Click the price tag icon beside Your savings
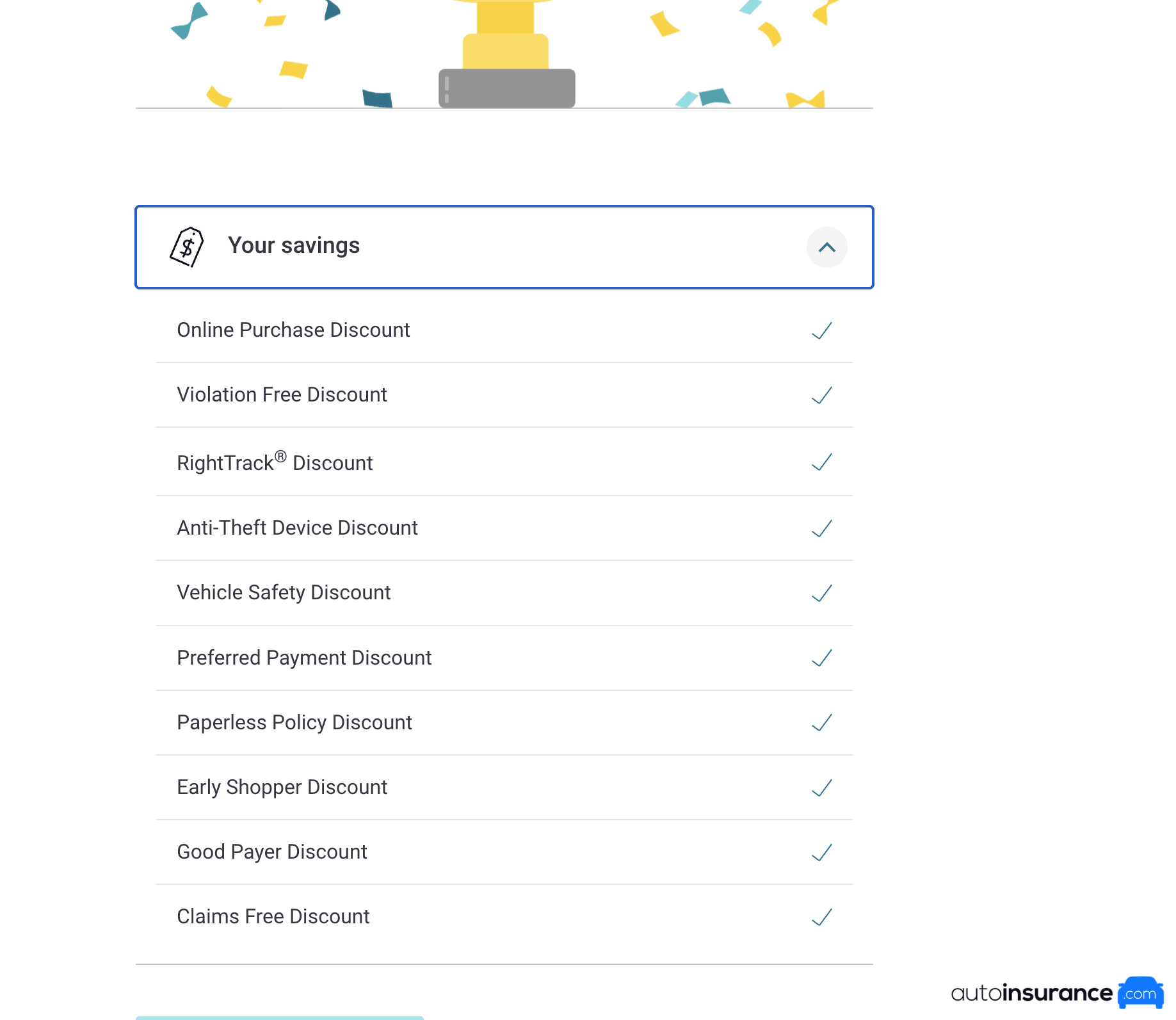This screenshot has height=1020, width=1176. (186, 247)
